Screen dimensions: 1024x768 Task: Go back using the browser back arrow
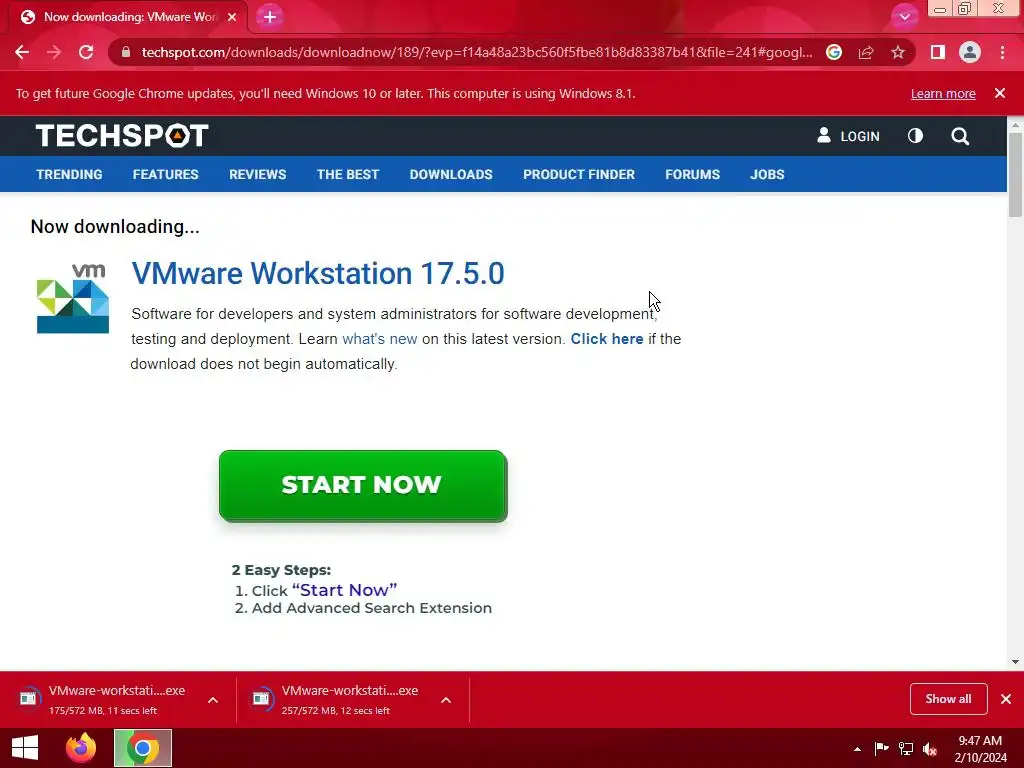[22, 52]
